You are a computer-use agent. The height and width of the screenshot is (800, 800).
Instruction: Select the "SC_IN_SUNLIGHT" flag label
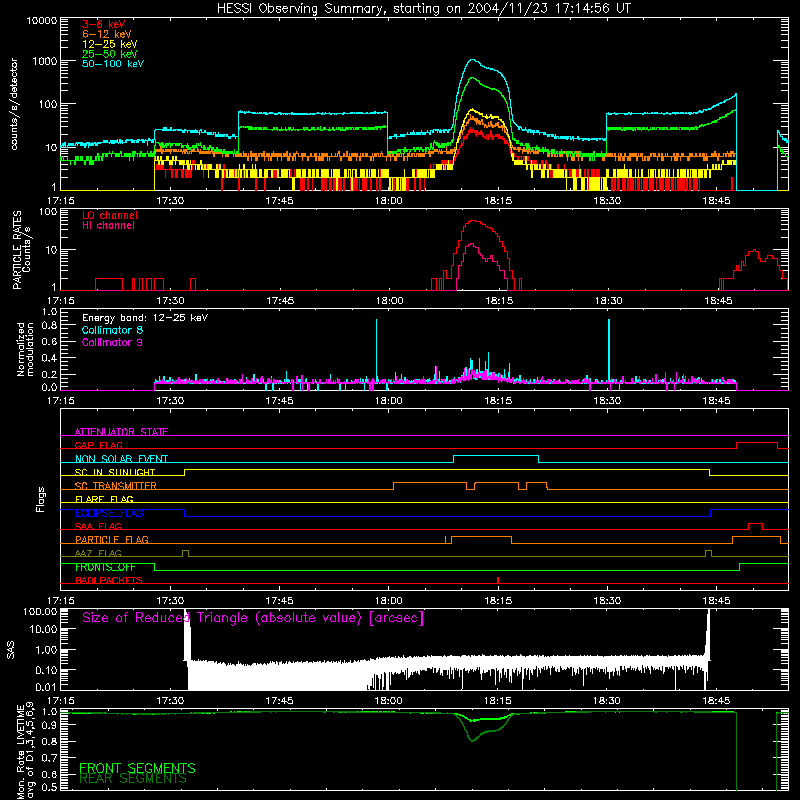pyautogui.click(x=115, y=472)
